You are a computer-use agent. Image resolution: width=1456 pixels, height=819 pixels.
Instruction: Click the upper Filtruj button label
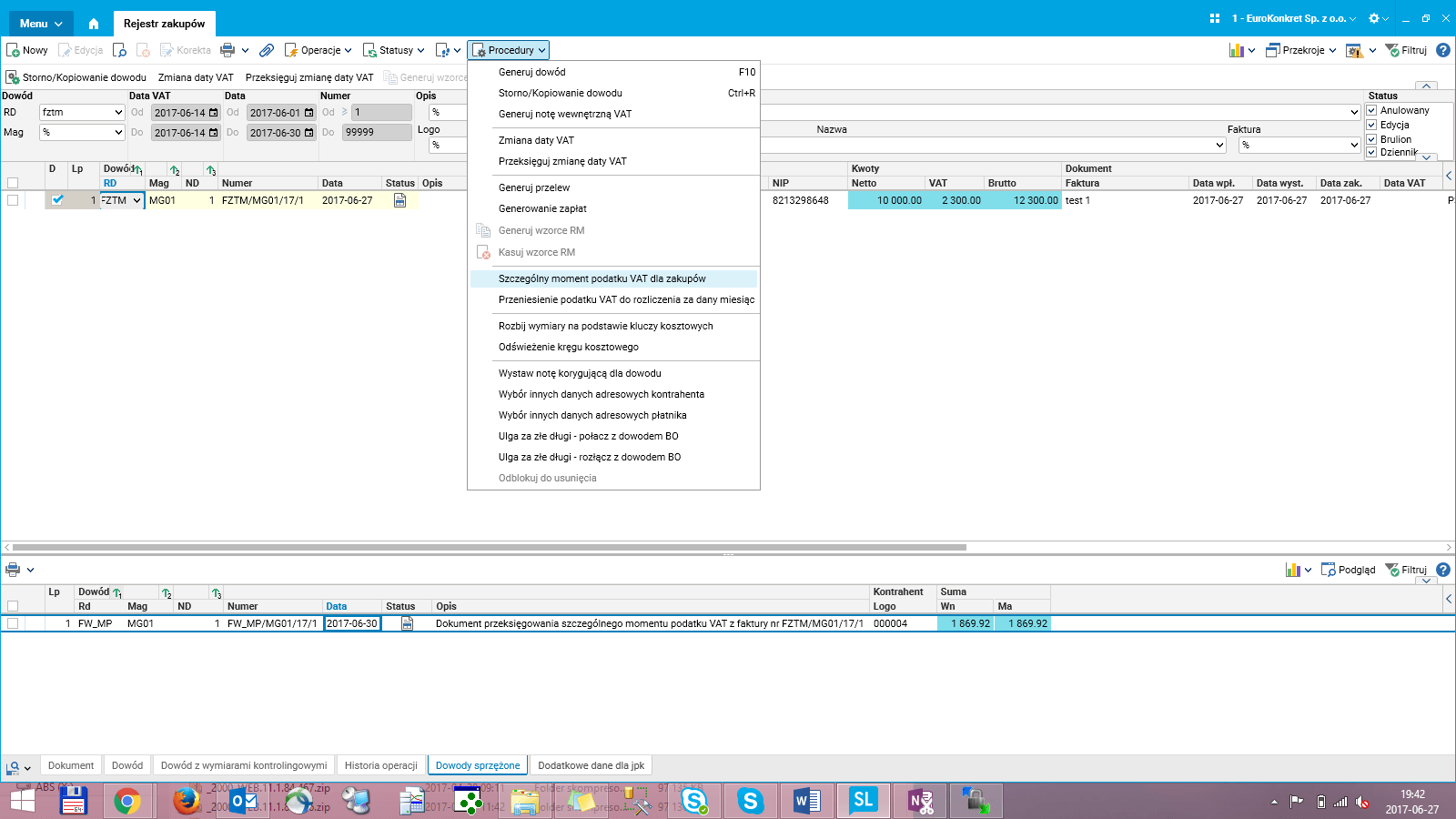click(x=1414, y=50)
